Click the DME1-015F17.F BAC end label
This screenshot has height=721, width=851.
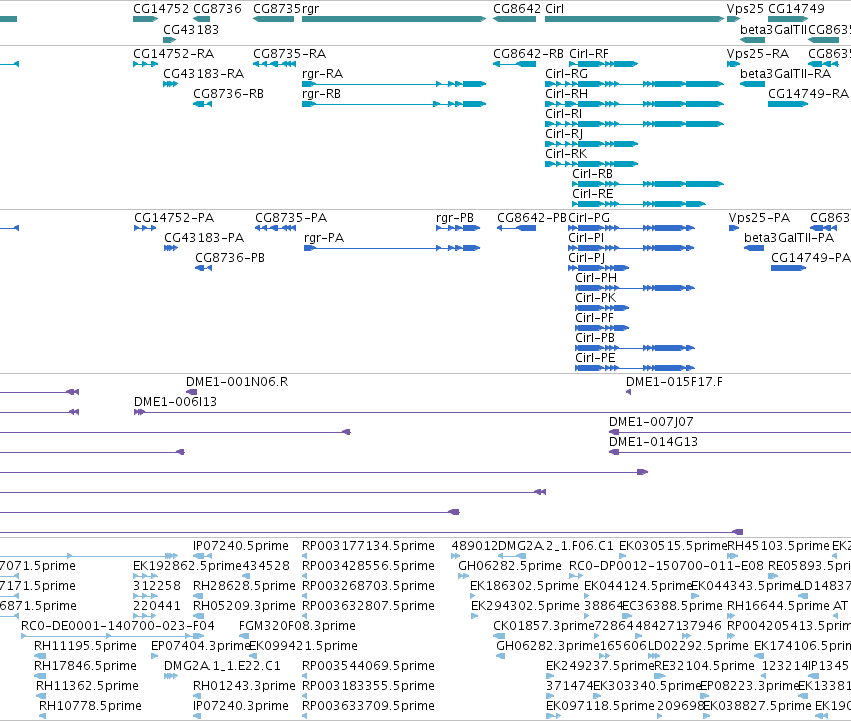[674, 382]
